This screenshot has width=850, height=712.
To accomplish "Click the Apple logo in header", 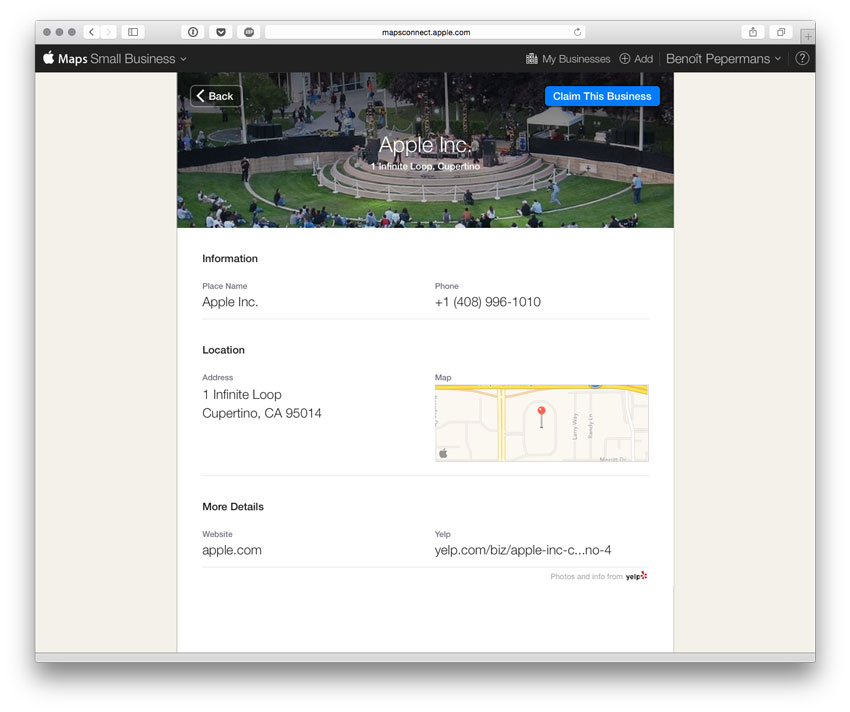I will pyautogui.click(x=49, y=58).
